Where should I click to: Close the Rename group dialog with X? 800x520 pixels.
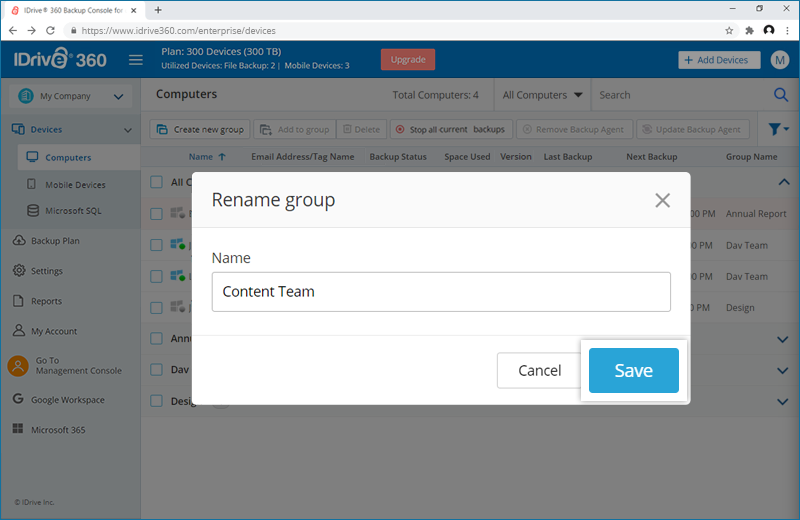click(662, 200)
